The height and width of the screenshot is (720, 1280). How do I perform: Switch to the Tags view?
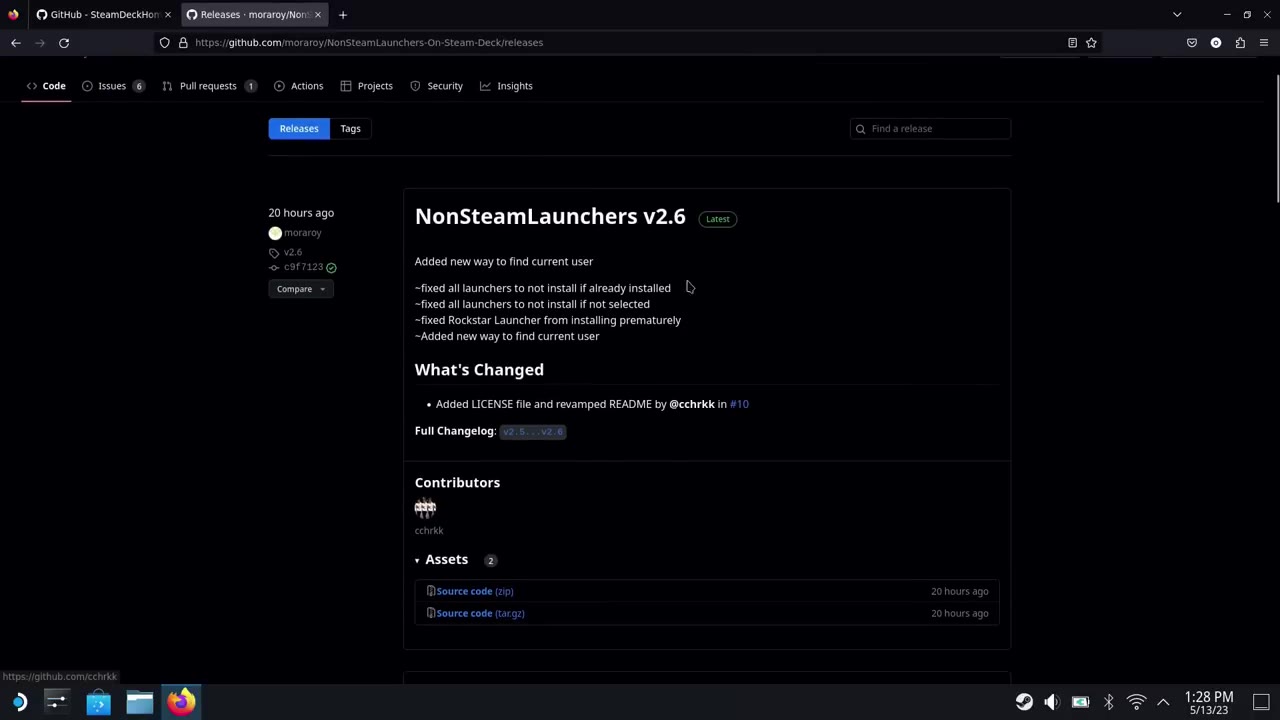(350, 129)
